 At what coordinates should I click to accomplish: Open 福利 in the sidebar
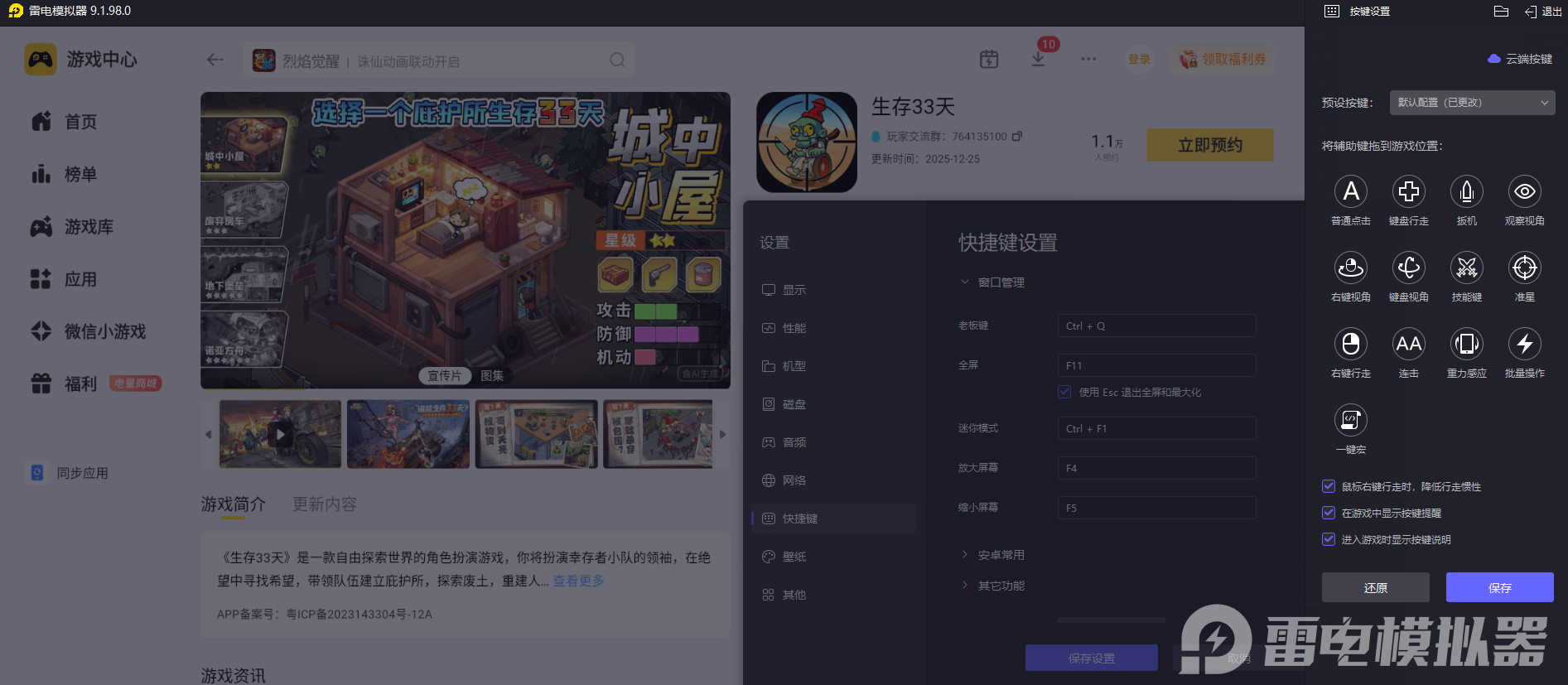(64, 384)
